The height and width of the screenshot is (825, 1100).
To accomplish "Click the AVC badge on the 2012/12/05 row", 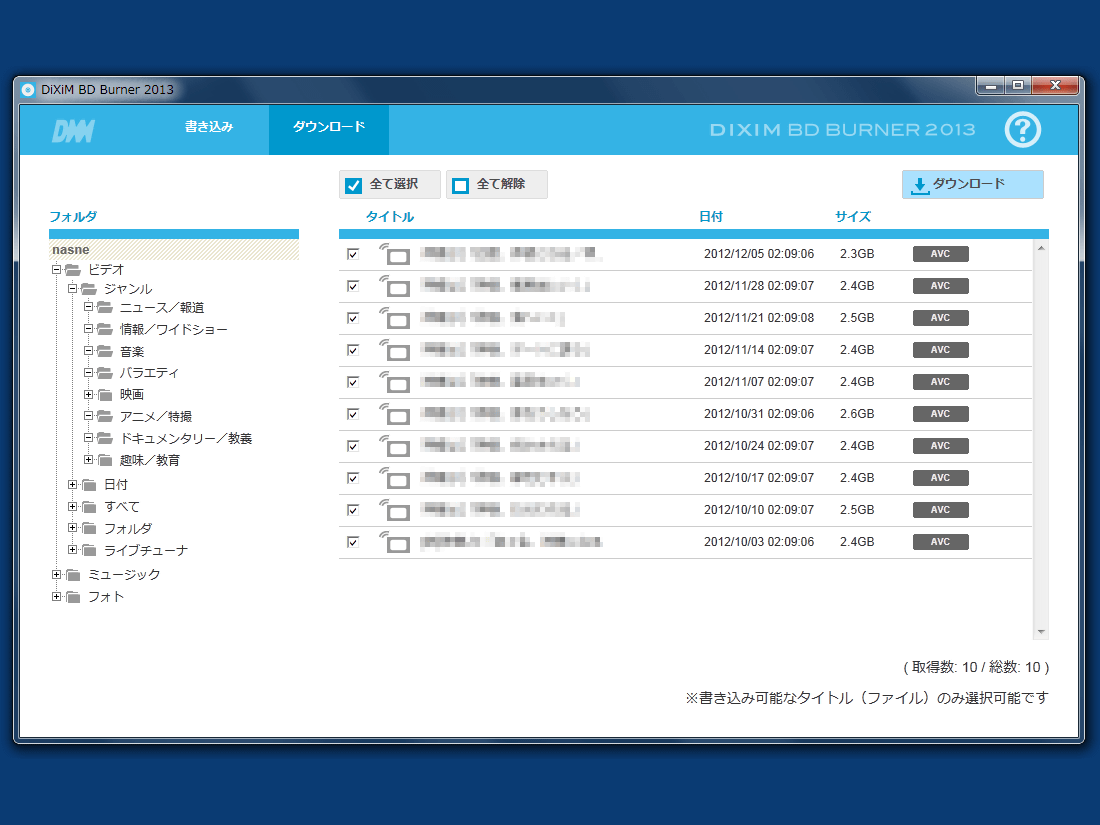I will [940, 254].
